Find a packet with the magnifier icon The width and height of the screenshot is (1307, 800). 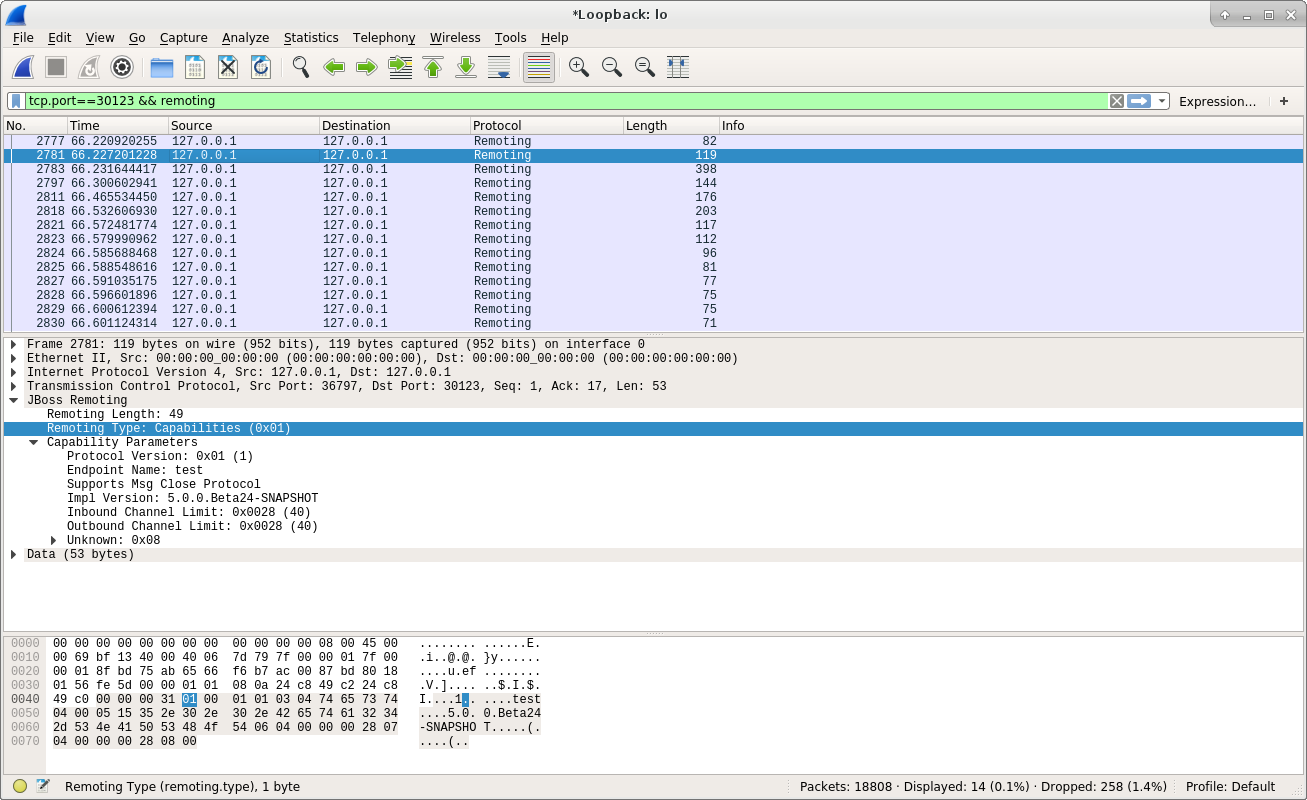[301, 67]
